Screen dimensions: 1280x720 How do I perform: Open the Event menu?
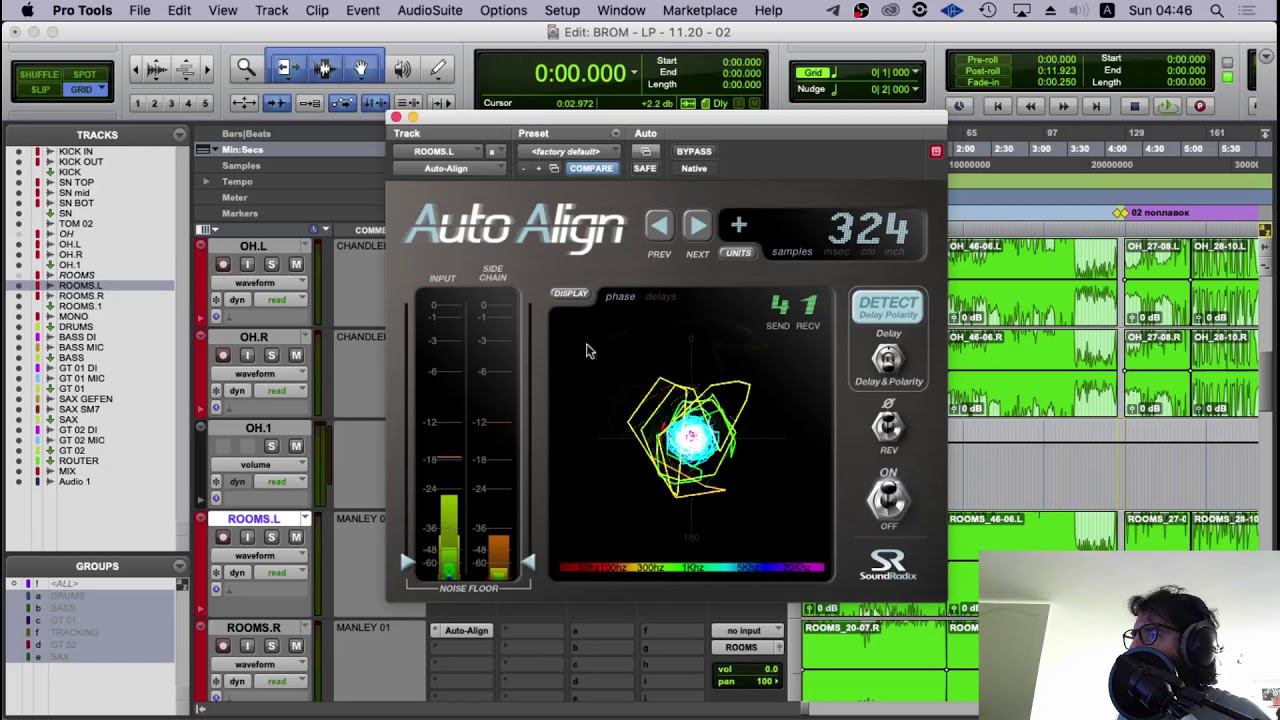pyautogui.click(x=363, y=10)
